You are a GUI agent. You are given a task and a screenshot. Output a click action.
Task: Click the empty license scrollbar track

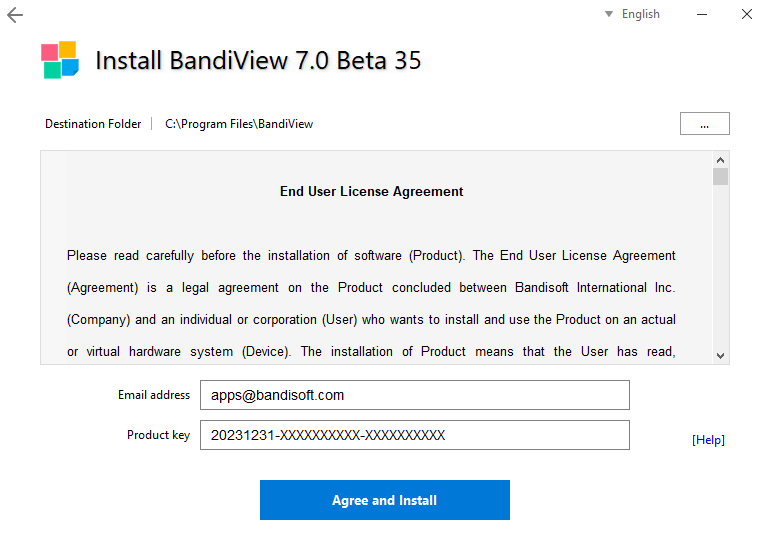click(720, 270)
